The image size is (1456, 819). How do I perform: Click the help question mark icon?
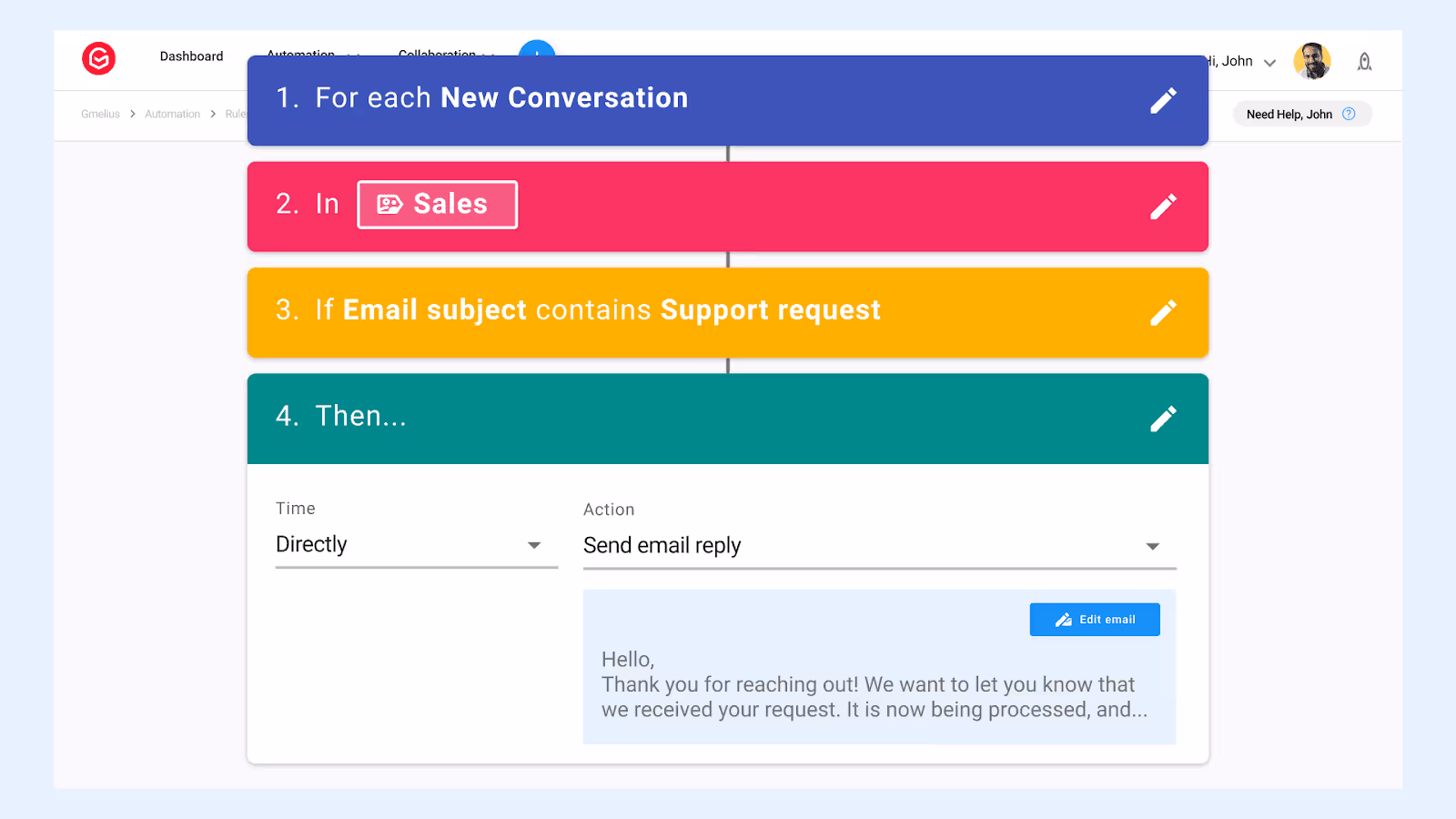[x=1349, y=114]
